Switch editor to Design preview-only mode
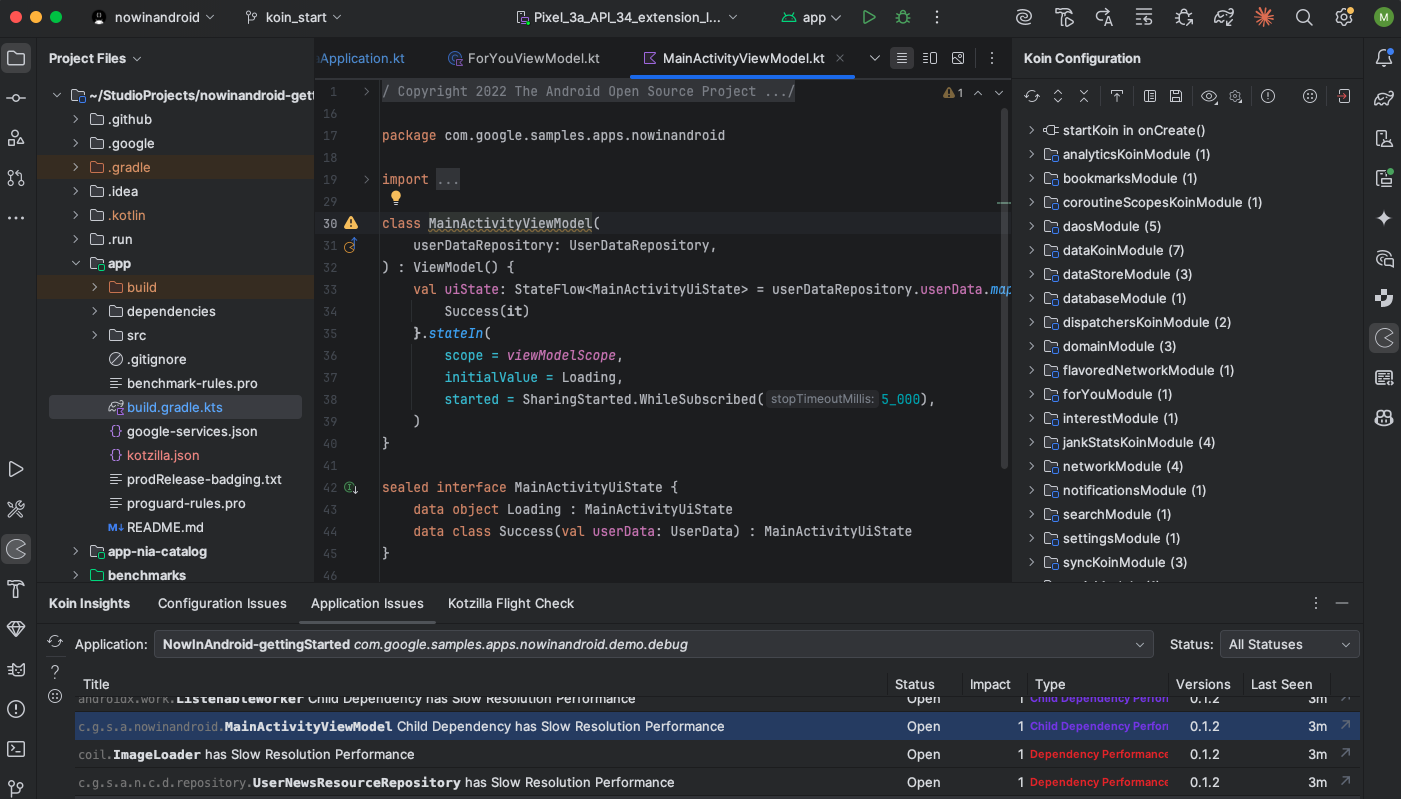 958,58
